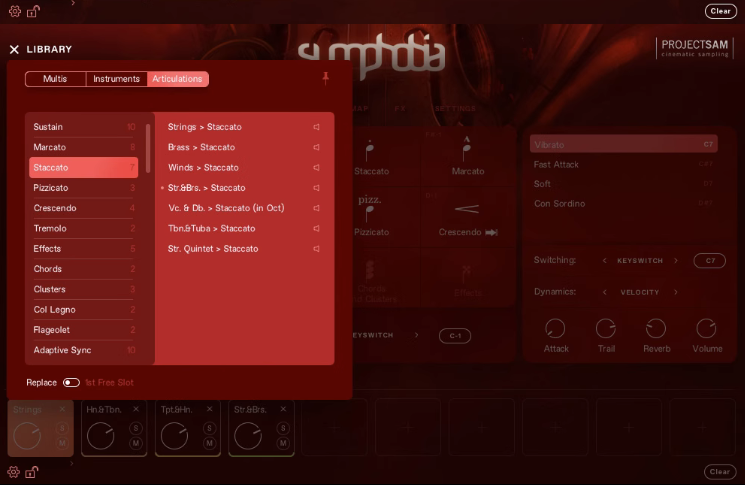This screenshot has height=485, width=745.
Task: Solo the Str.&Brs. slot
Action: click(x=283, y=428)
